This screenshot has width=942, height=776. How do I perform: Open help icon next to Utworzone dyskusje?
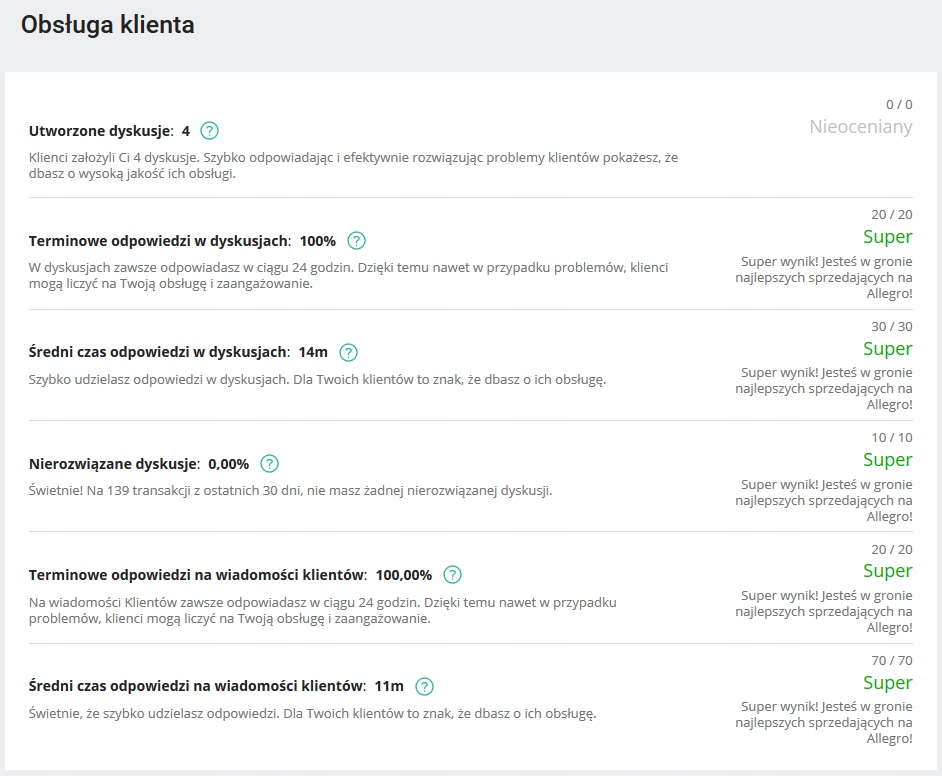click(209, 130)
